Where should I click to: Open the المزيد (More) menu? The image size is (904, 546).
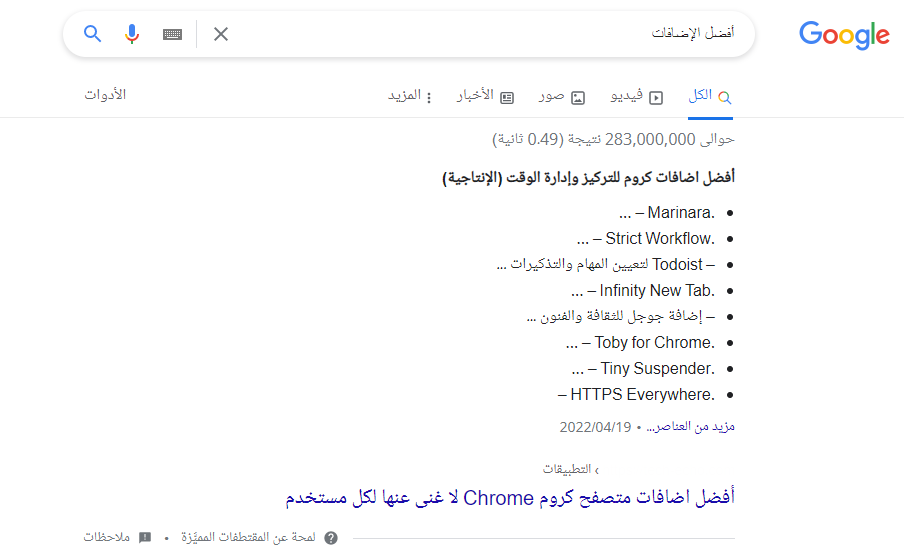[x=410, y=96]
